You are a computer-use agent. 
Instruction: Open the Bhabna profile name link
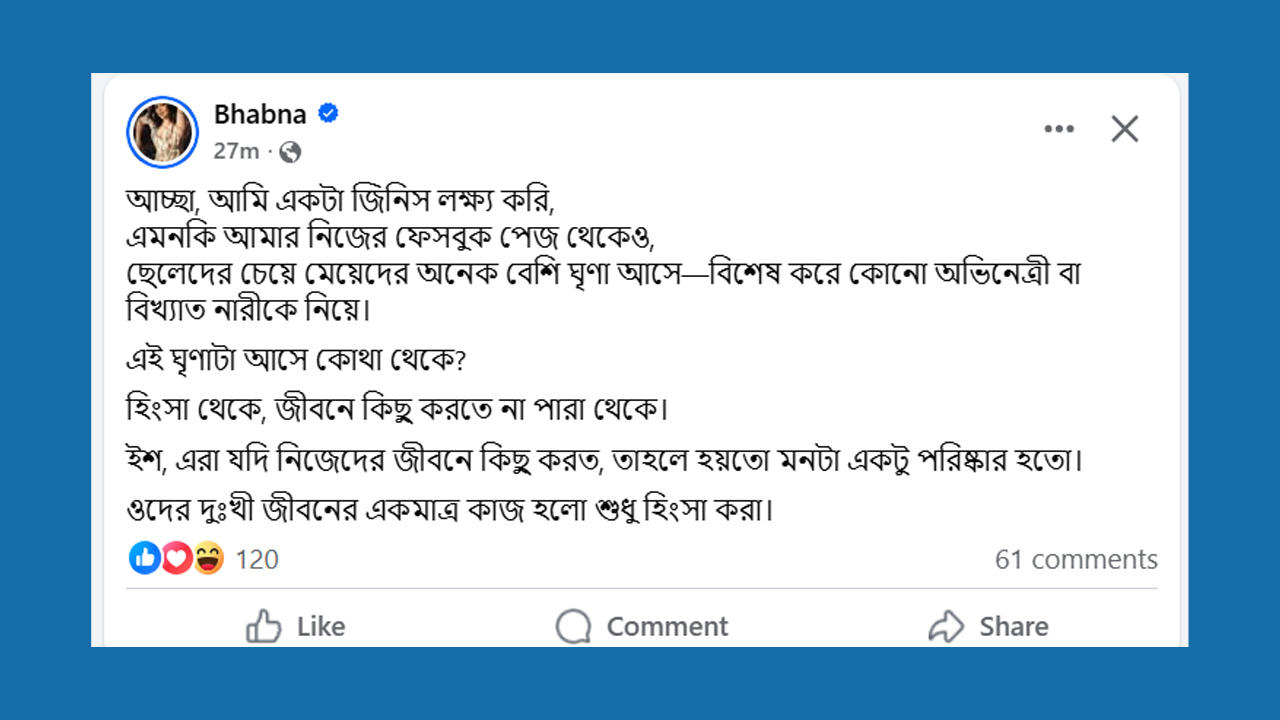click(x=260, y=114)
